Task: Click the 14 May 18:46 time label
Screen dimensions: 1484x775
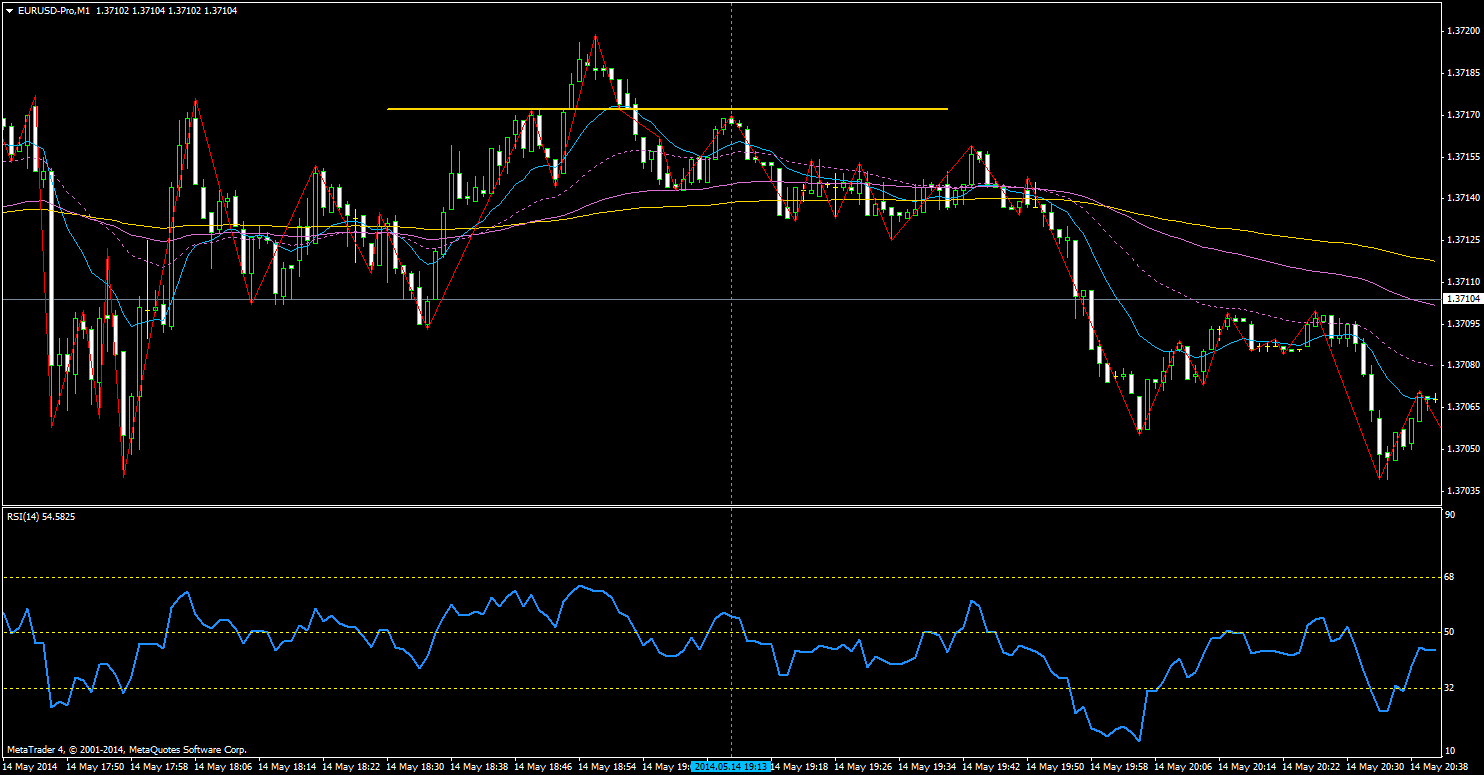Action: [x=543, y=767]
